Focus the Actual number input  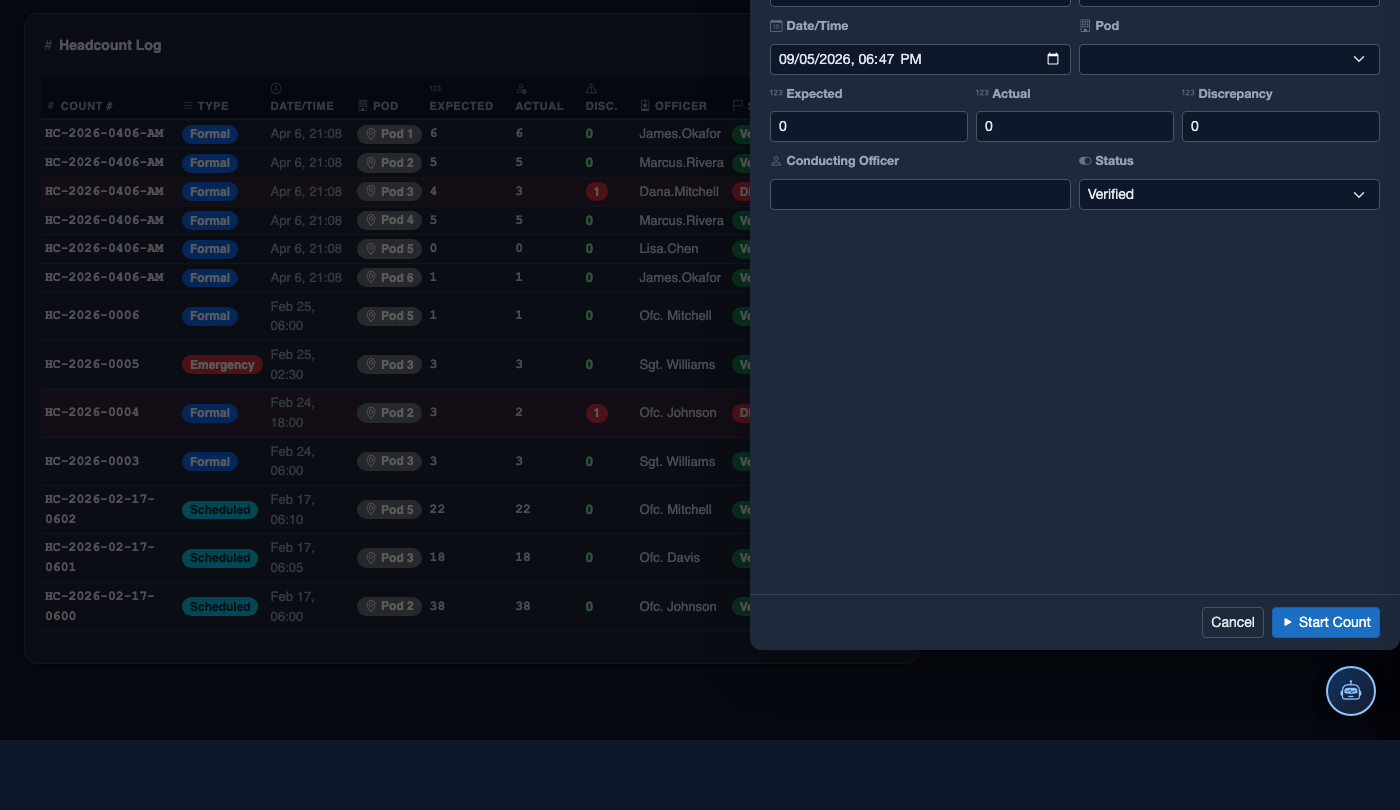click(1075, 126)
